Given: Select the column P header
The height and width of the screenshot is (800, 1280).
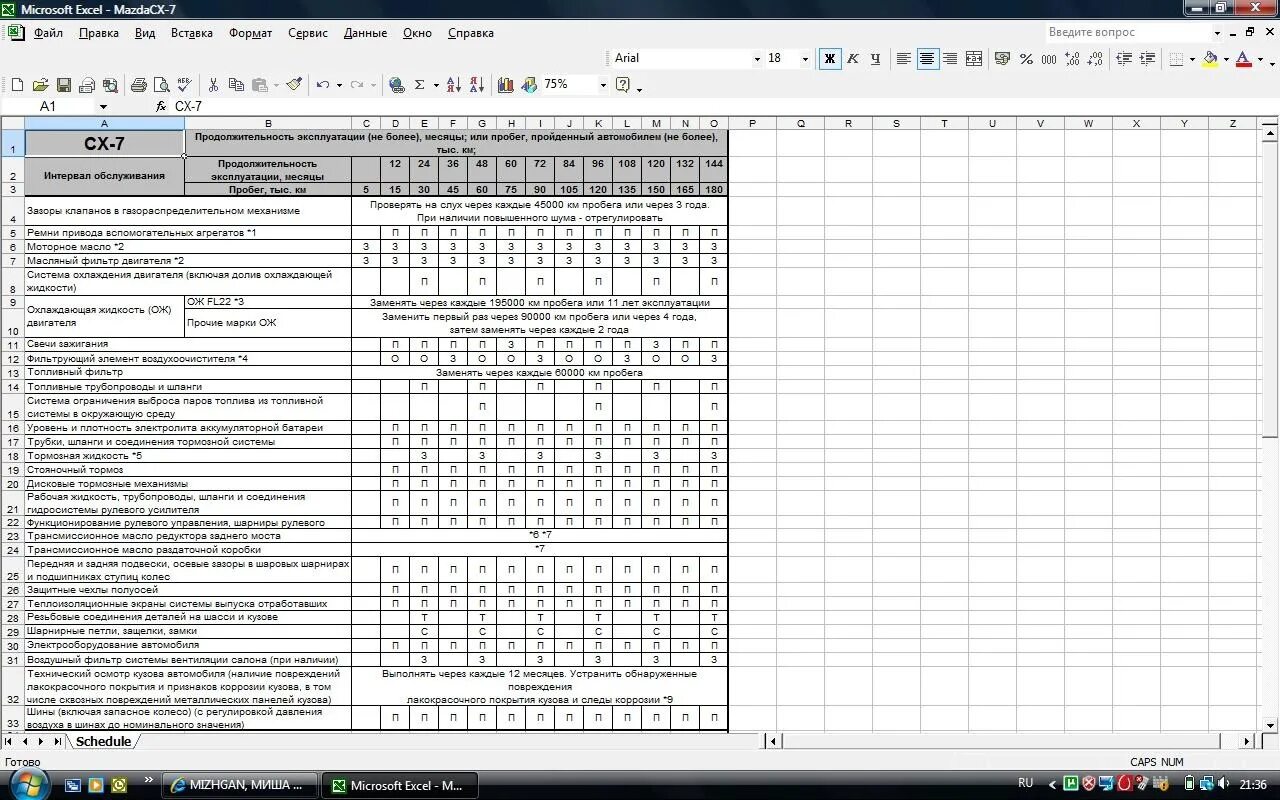Looking at the screenshot, I should point(752,124).
